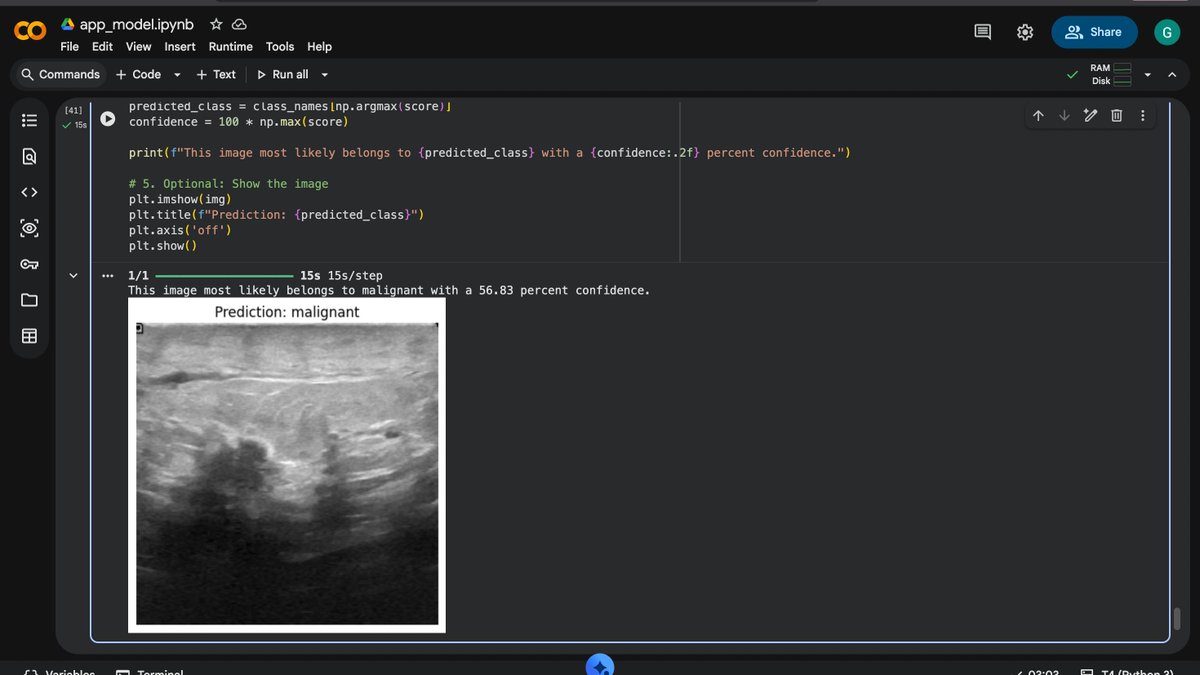The width and height of the screenshot is (1200, 675).
Task: Click the 15s step progress bar
Action: point(224,275)
